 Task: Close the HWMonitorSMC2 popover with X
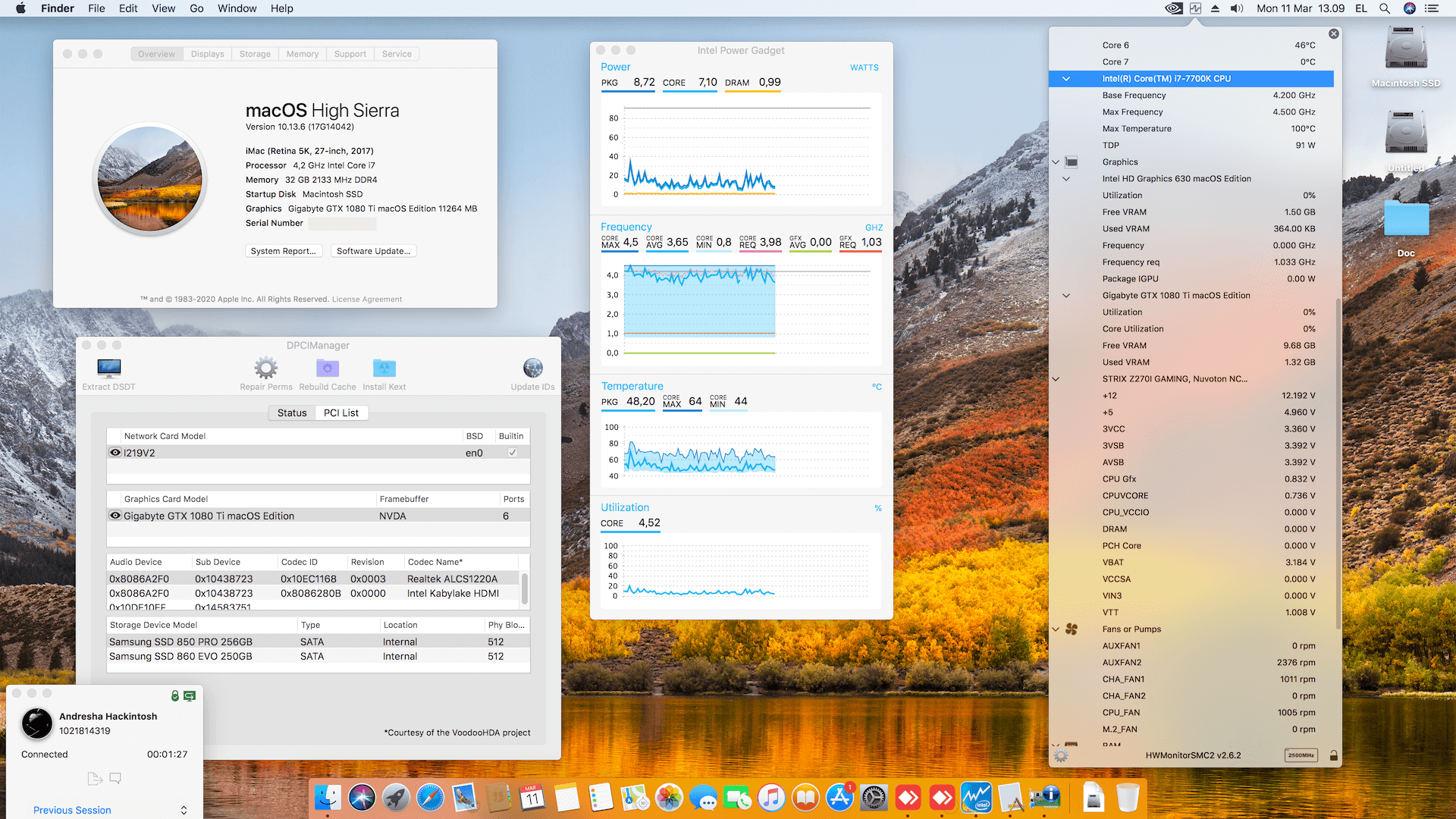(x=1334, y=34)
